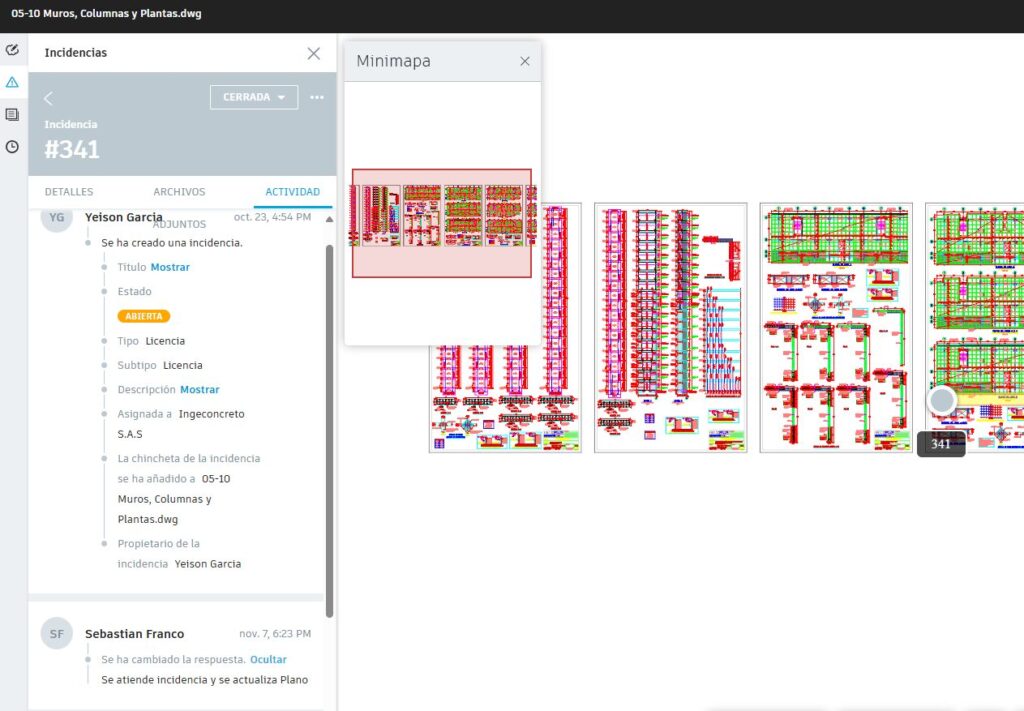
Task: Open the CERRADA status dropdown
Action: [254, 97]
